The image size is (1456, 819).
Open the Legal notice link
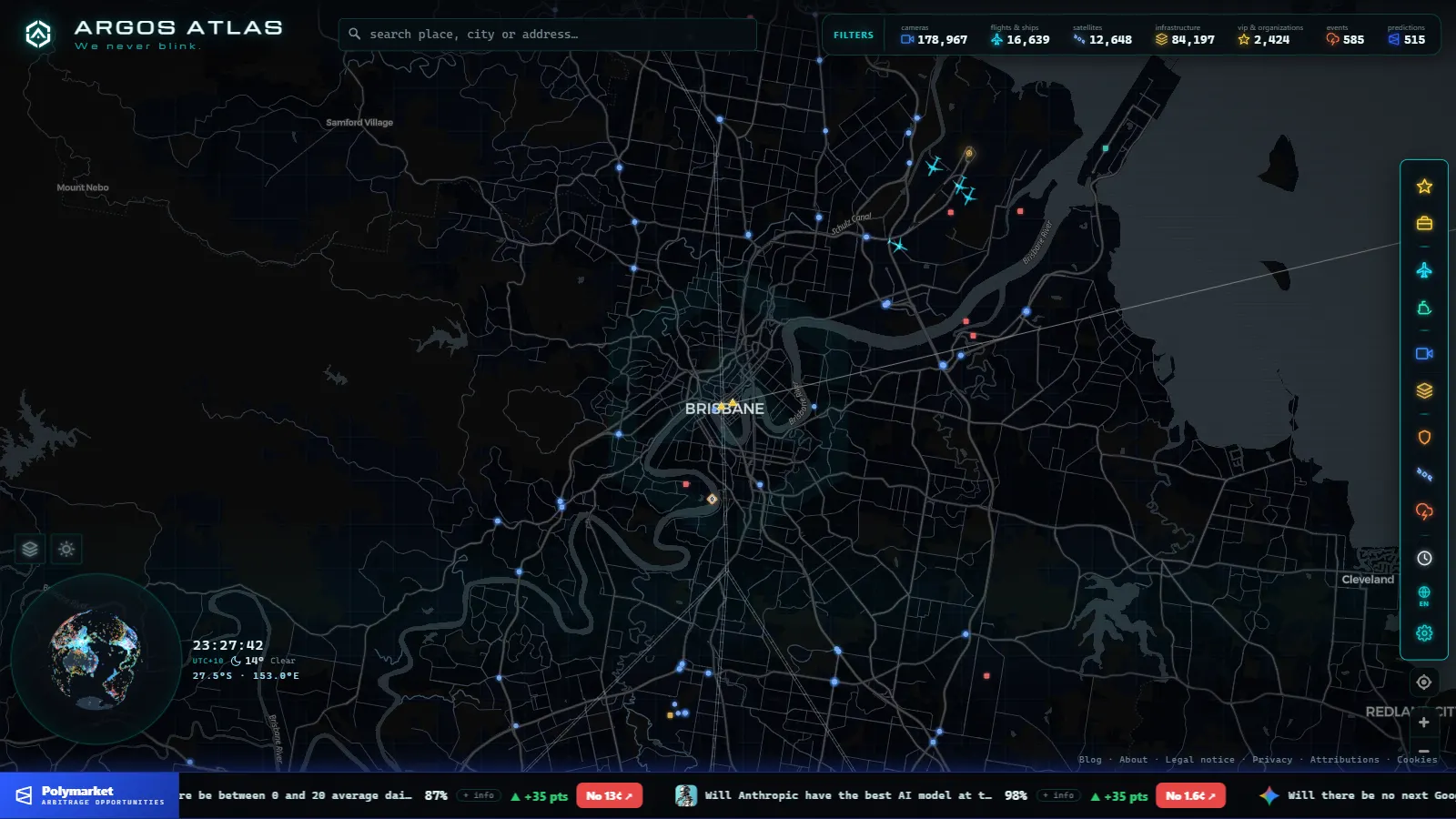click(1199, 760)
